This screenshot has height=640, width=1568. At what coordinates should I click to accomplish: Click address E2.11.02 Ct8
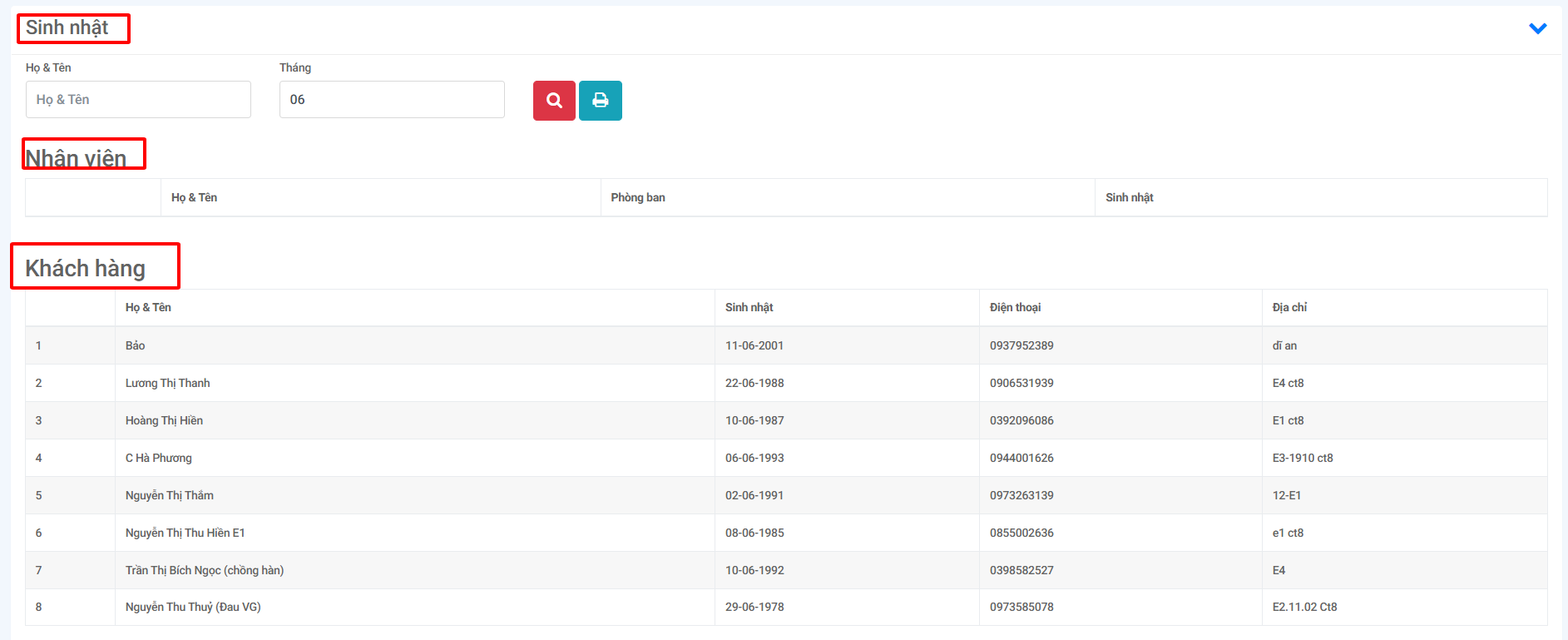(x=1304, y=607)
